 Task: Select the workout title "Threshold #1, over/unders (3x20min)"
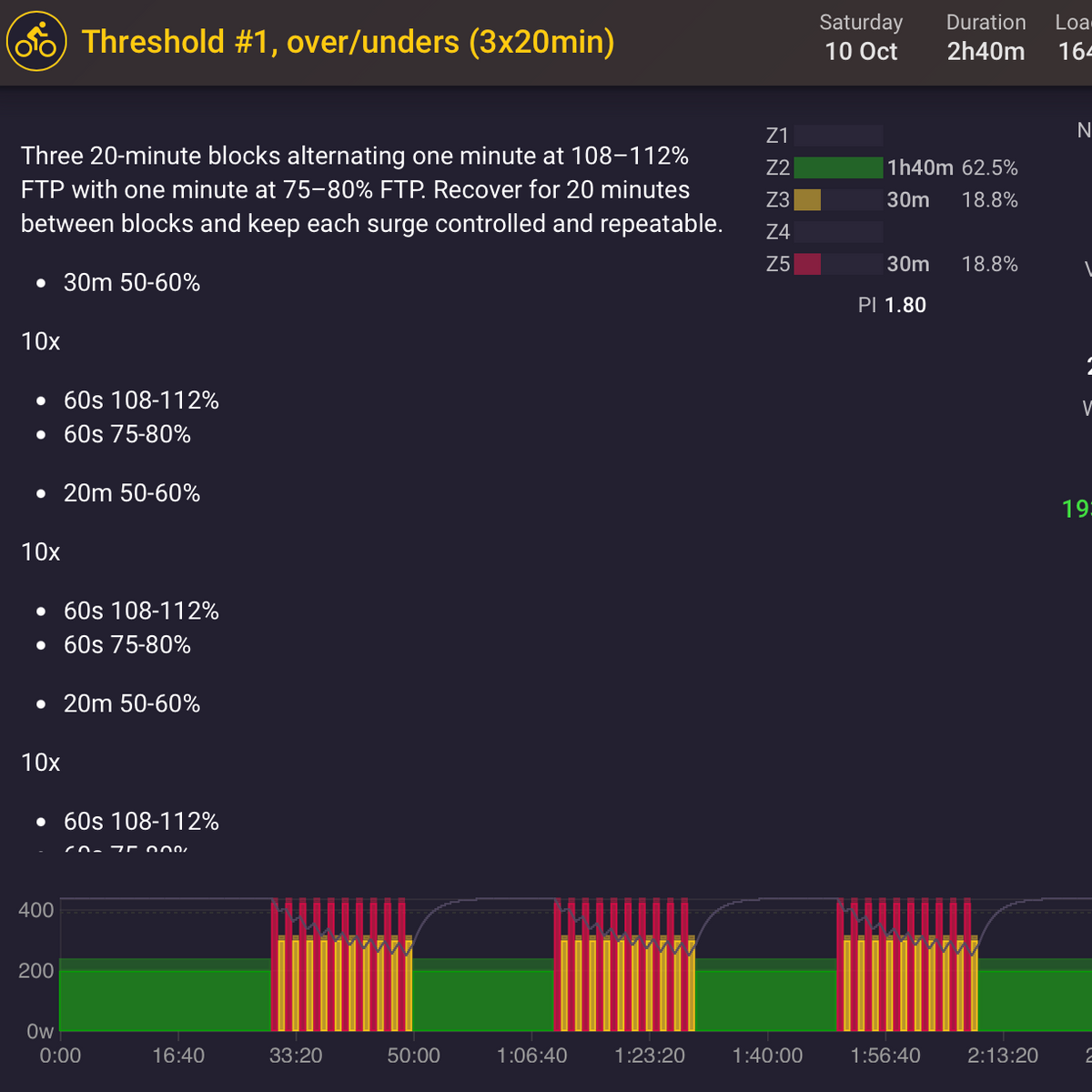349,42
